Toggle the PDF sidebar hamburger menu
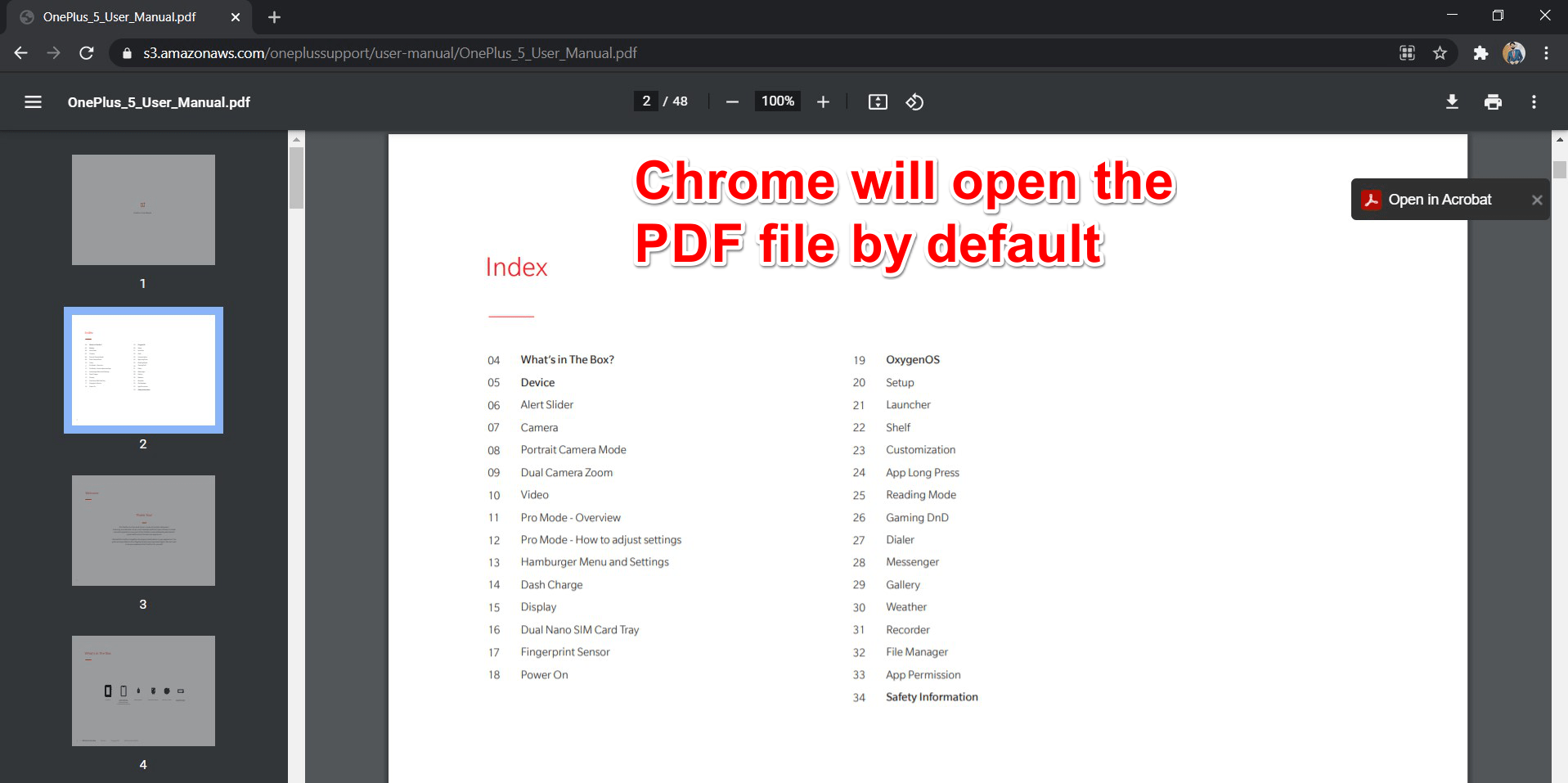Viewport: 1568px width, 783px height. tap(33, 102)
